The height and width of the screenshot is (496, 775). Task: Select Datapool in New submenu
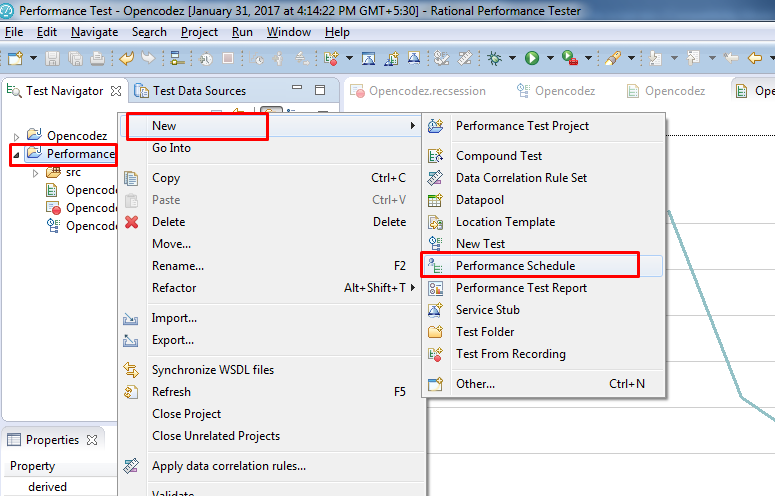click(x=543, y=200)
